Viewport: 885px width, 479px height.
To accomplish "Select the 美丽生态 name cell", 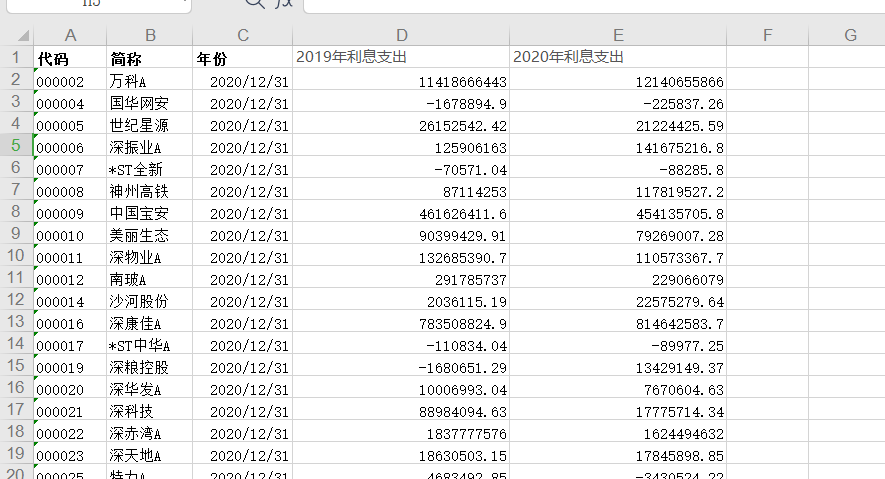I will [x=150, y=233].
